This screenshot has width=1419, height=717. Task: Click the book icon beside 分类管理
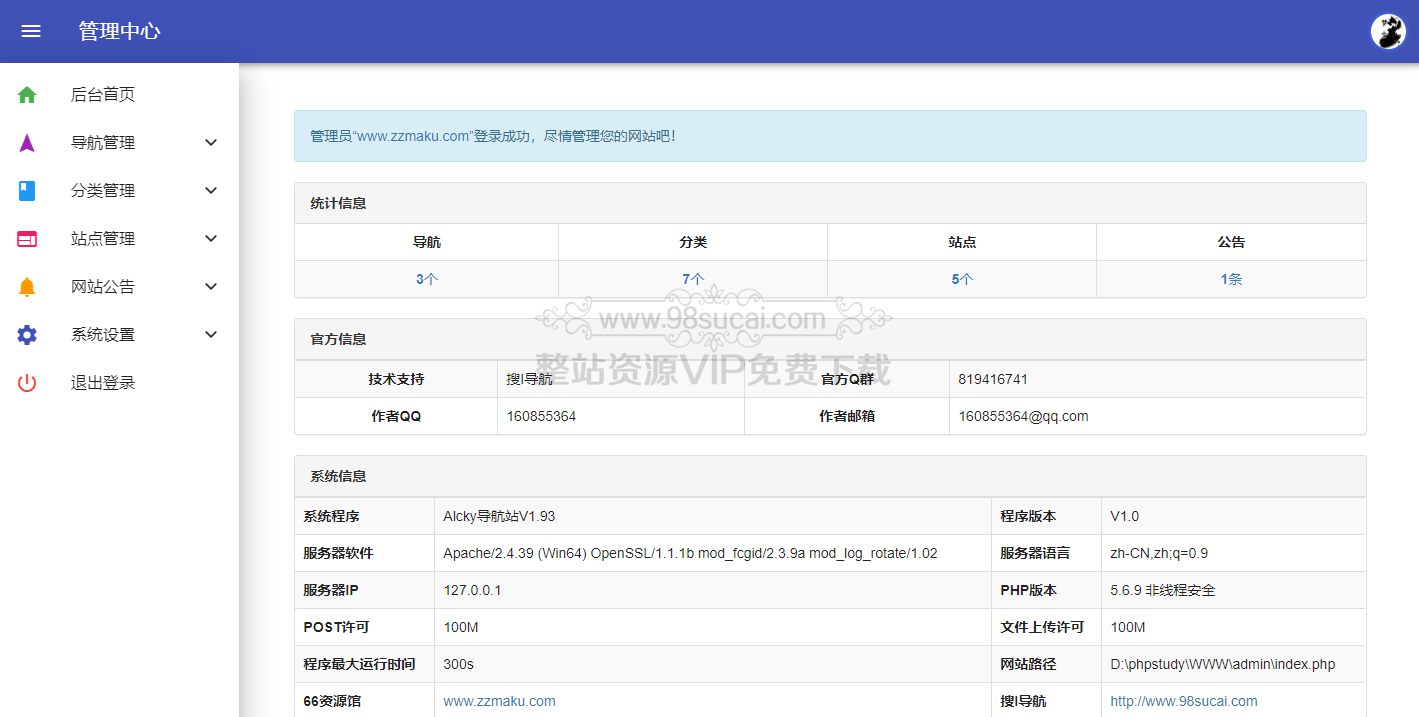click(26, 190)
